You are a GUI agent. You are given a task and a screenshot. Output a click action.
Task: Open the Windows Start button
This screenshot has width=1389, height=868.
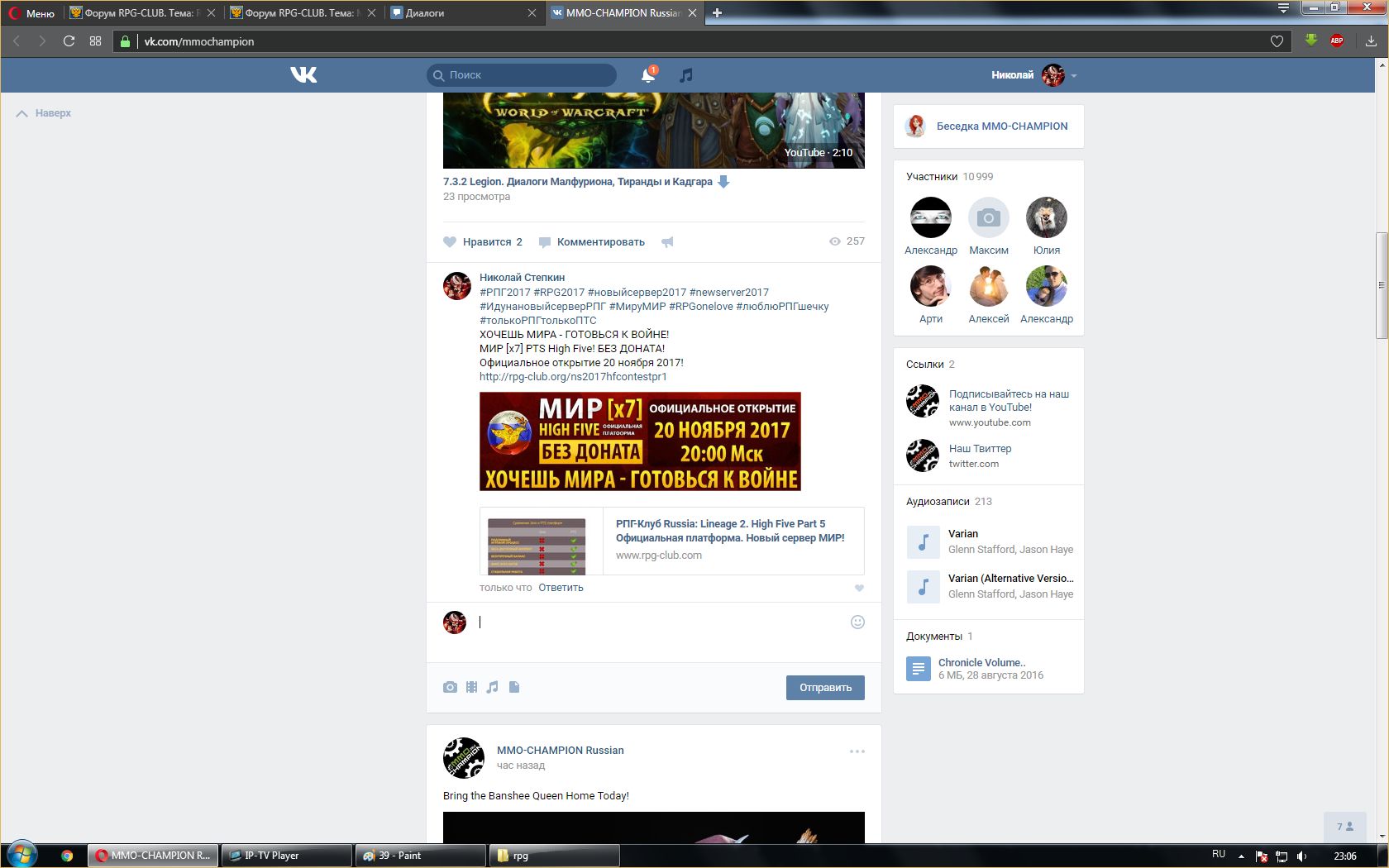coord(21,855)
